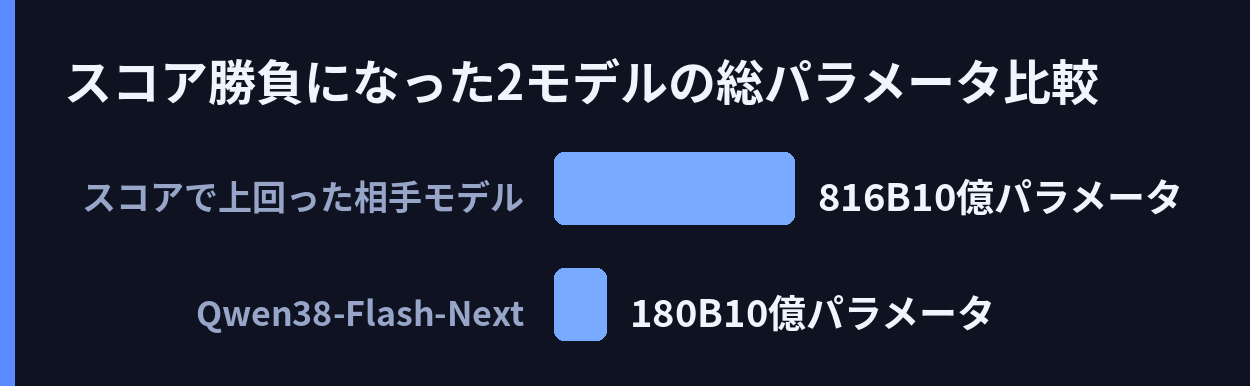Select the Qwen38-Flash-Next row label

(360, 314)
